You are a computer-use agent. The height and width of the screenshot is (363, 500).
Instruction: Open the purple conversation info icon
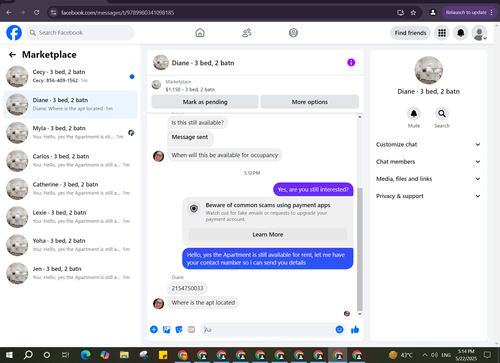pyautogui.click(x=351, y=62)
